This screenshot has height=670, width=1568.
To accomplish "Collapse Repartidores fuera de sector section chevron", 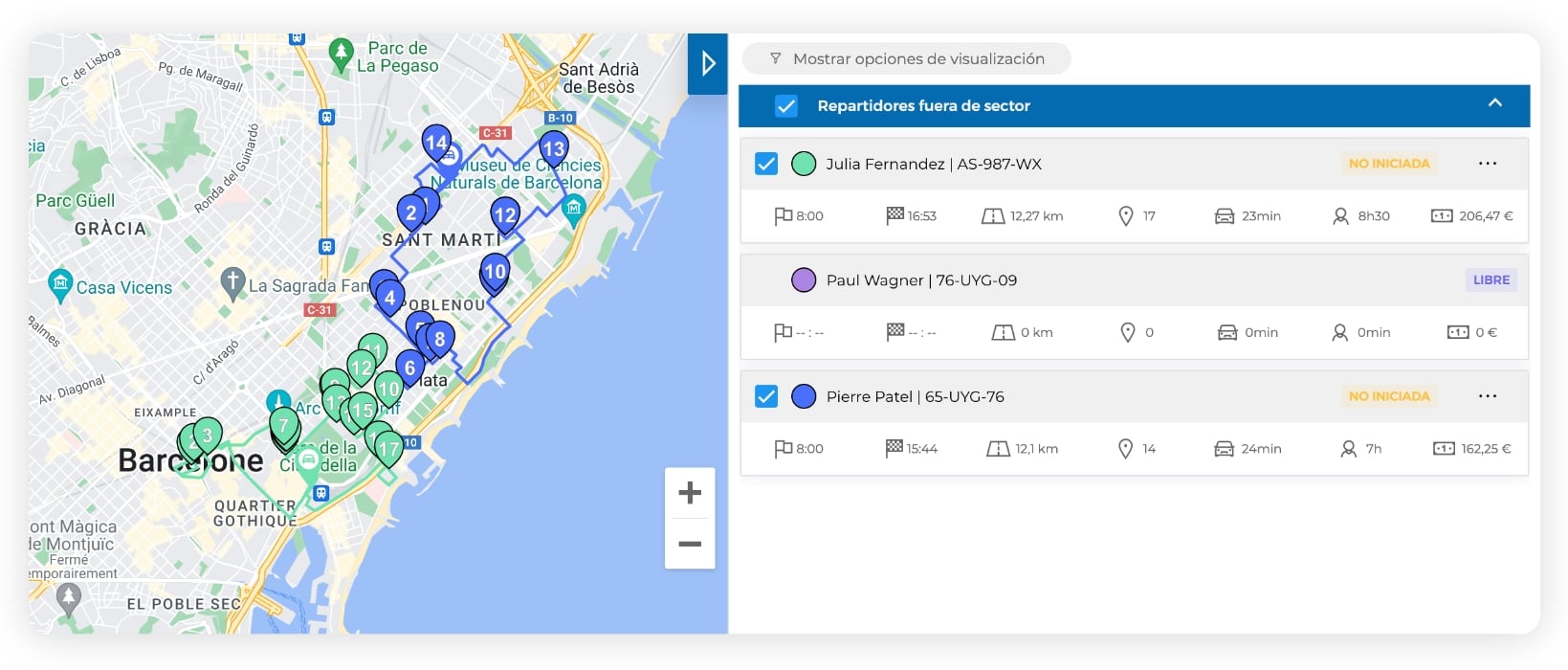I will pyautogui.click(x=1494, y=103).
